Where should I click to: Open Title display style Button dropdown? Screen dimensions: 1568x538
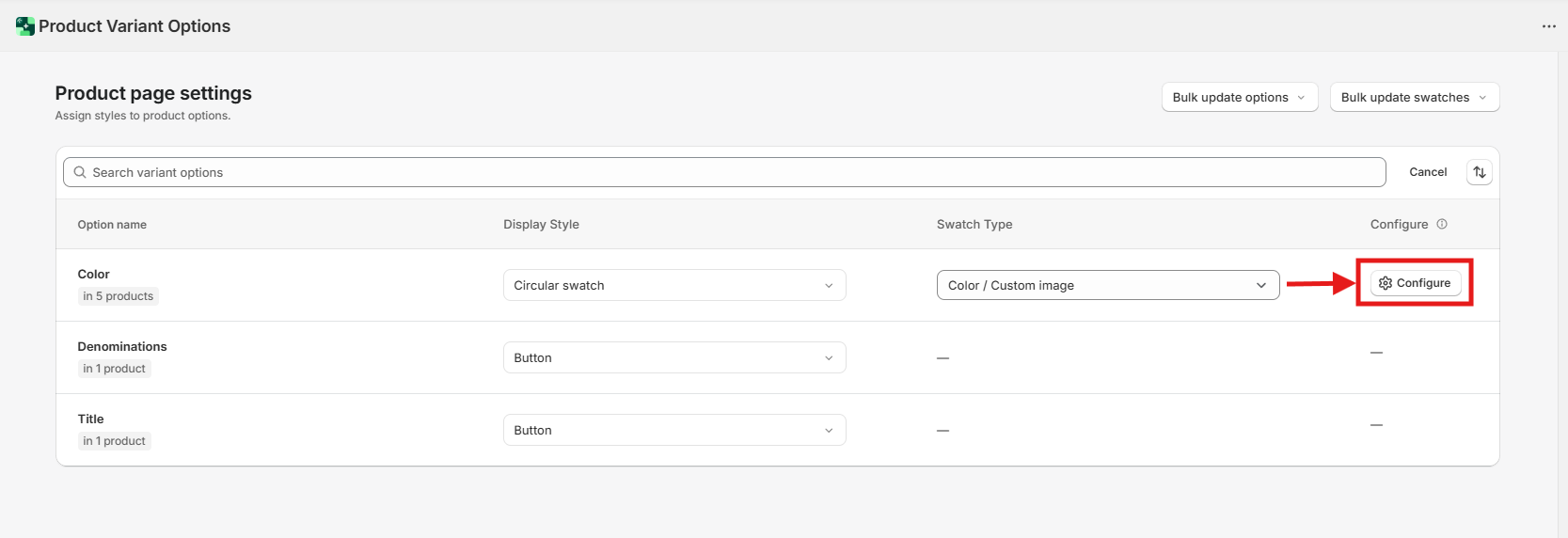[x=673, y=430]
